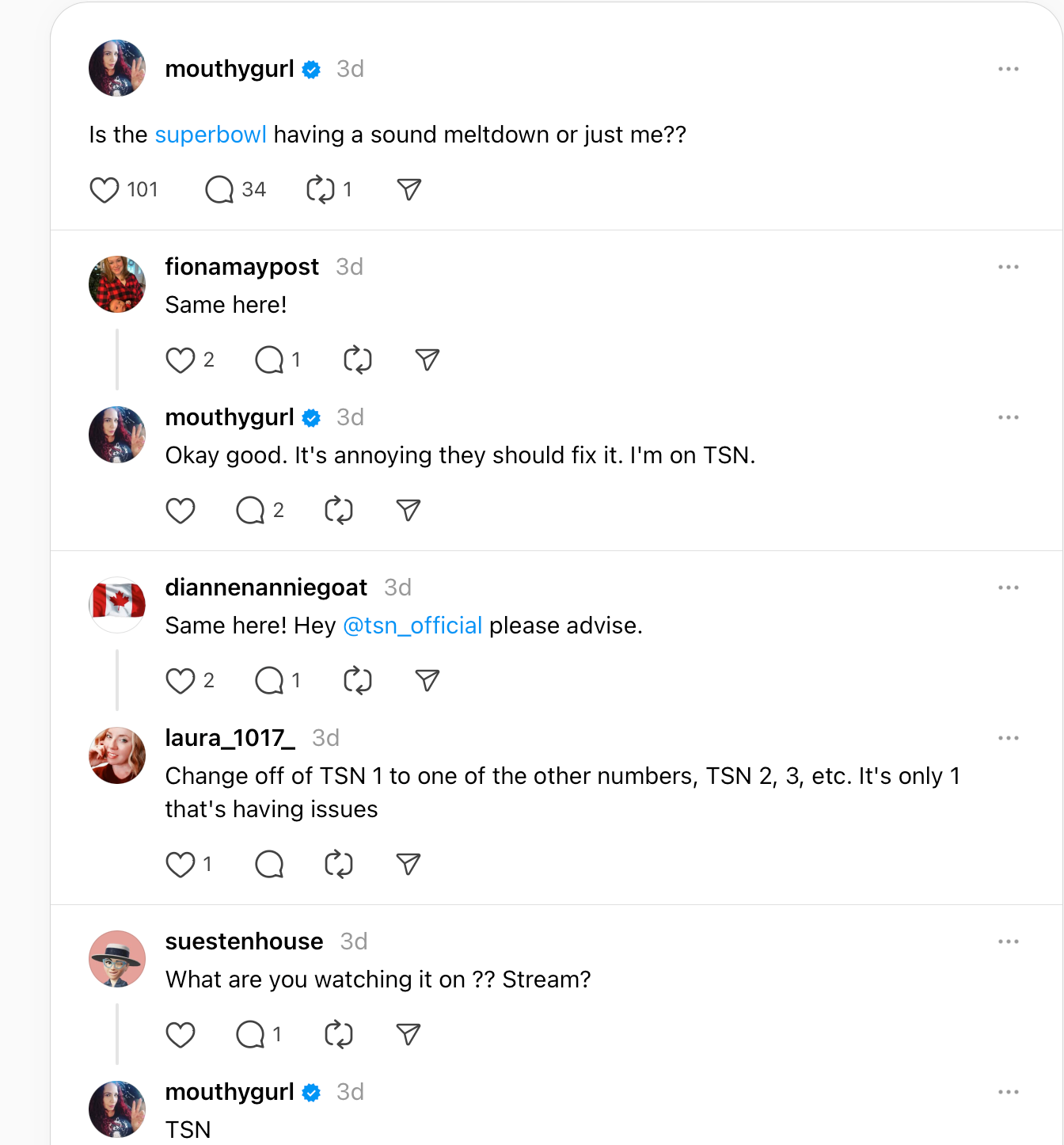Reply to fionamaypost's comment
This screenshot has width=1064, height=1145.
click(x=269, y=360)
